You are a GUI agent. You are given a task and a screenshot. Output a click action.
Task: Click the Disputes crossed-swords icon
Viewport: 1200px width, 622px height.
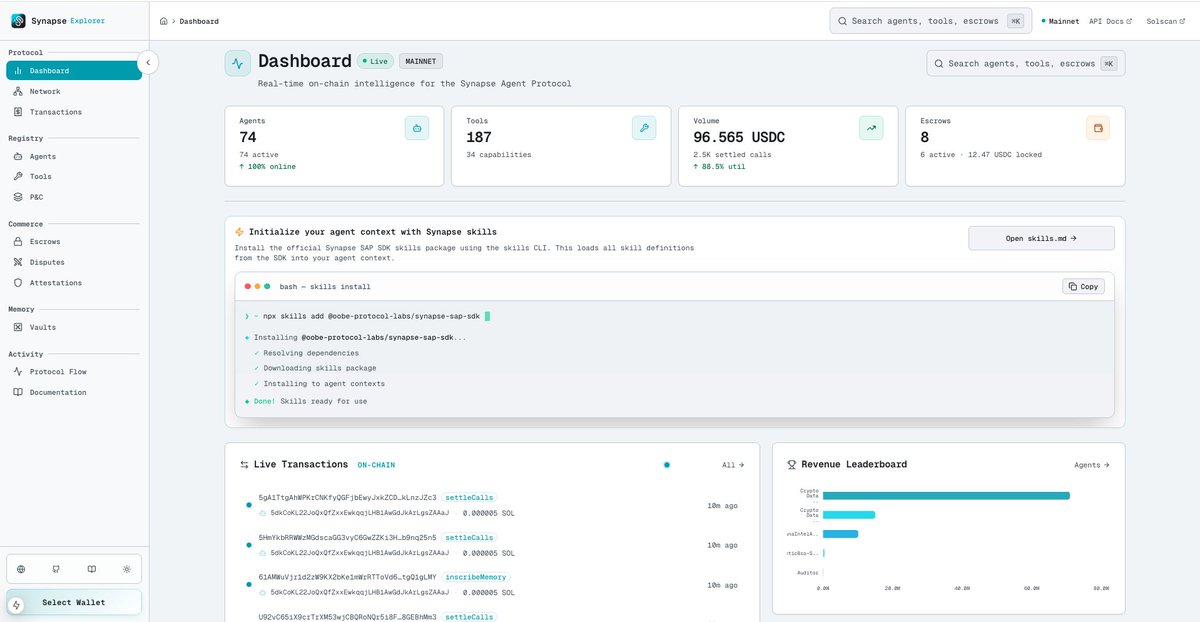pyautogui.click(x=18, y=262)
